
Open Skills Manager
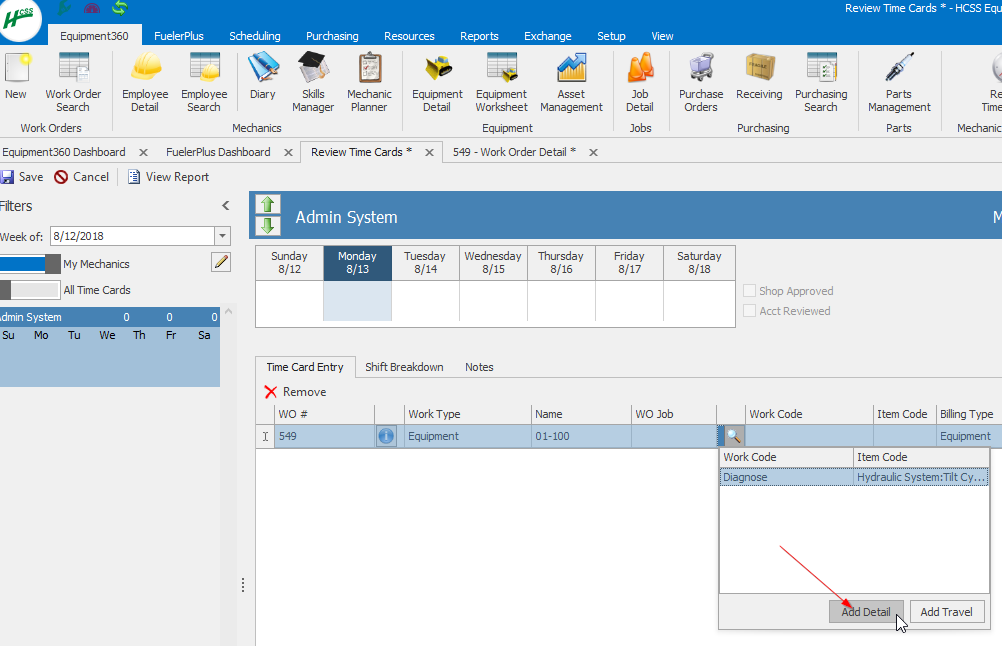click(313, 82)
